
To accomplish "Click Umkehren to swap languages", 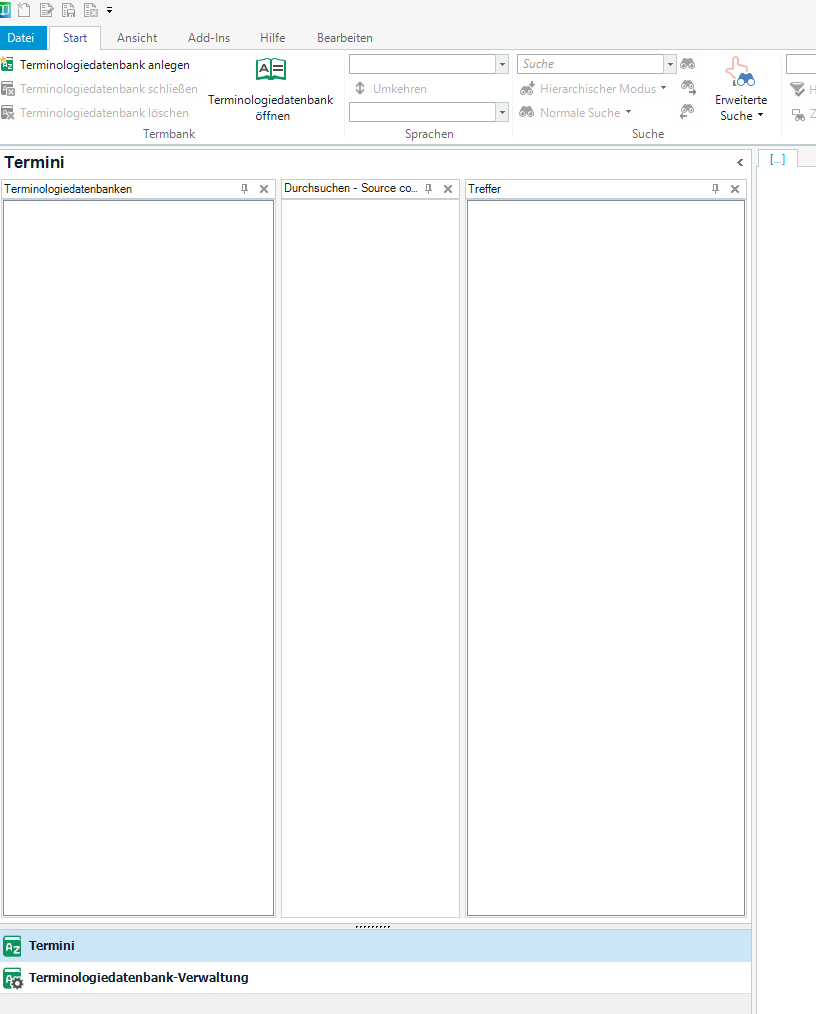I will point(391,89).
